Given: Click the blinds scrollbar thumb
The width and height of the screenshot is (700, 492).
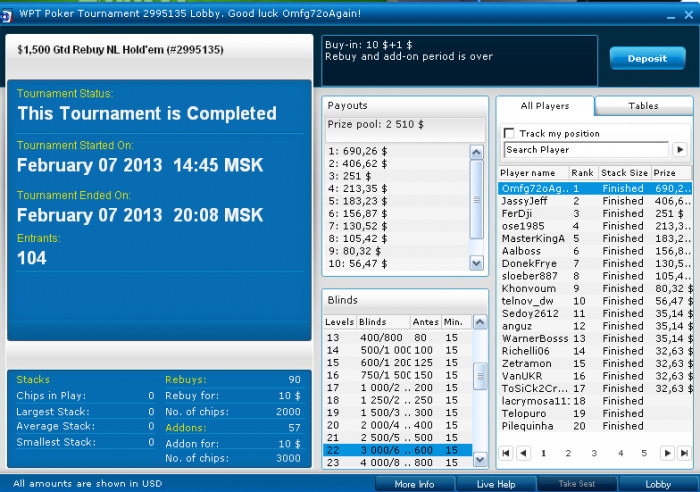Looking at the screenshot, I should point(480,376).
